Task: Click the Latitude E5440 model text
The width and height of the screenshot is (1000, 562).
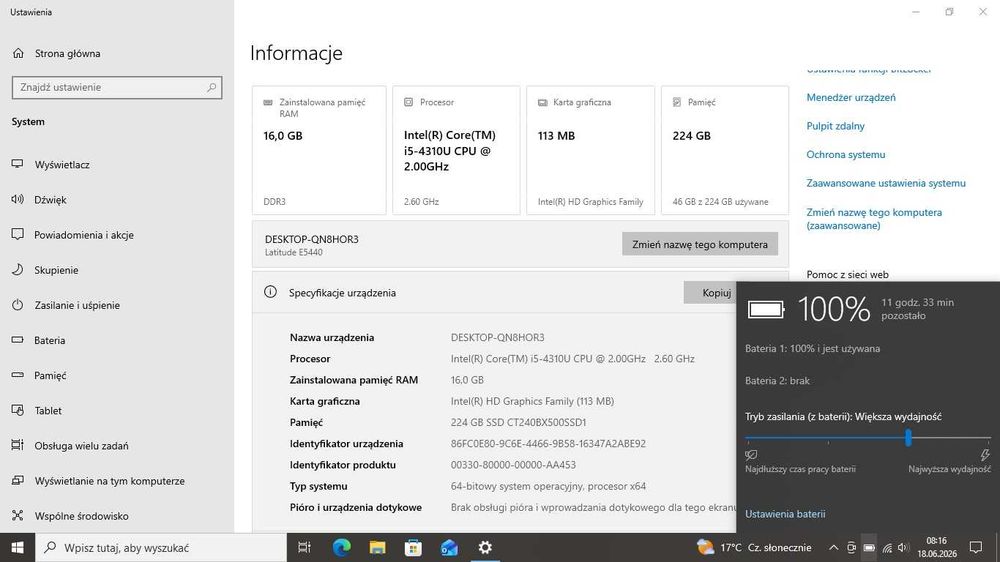Action: coord(293,253)
